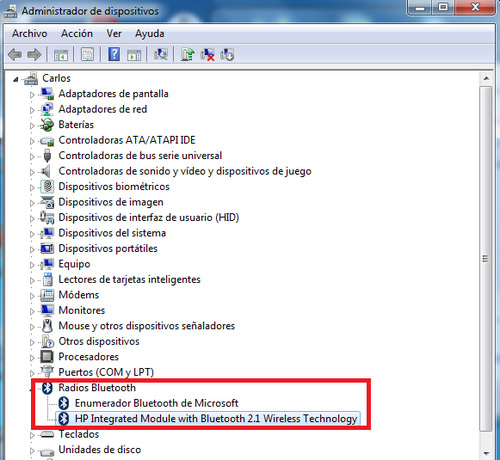Image resolution: width=500 pixels, height=460 pixels.
Task: Expand Adaptadores de red node
Action: point(32,110)
